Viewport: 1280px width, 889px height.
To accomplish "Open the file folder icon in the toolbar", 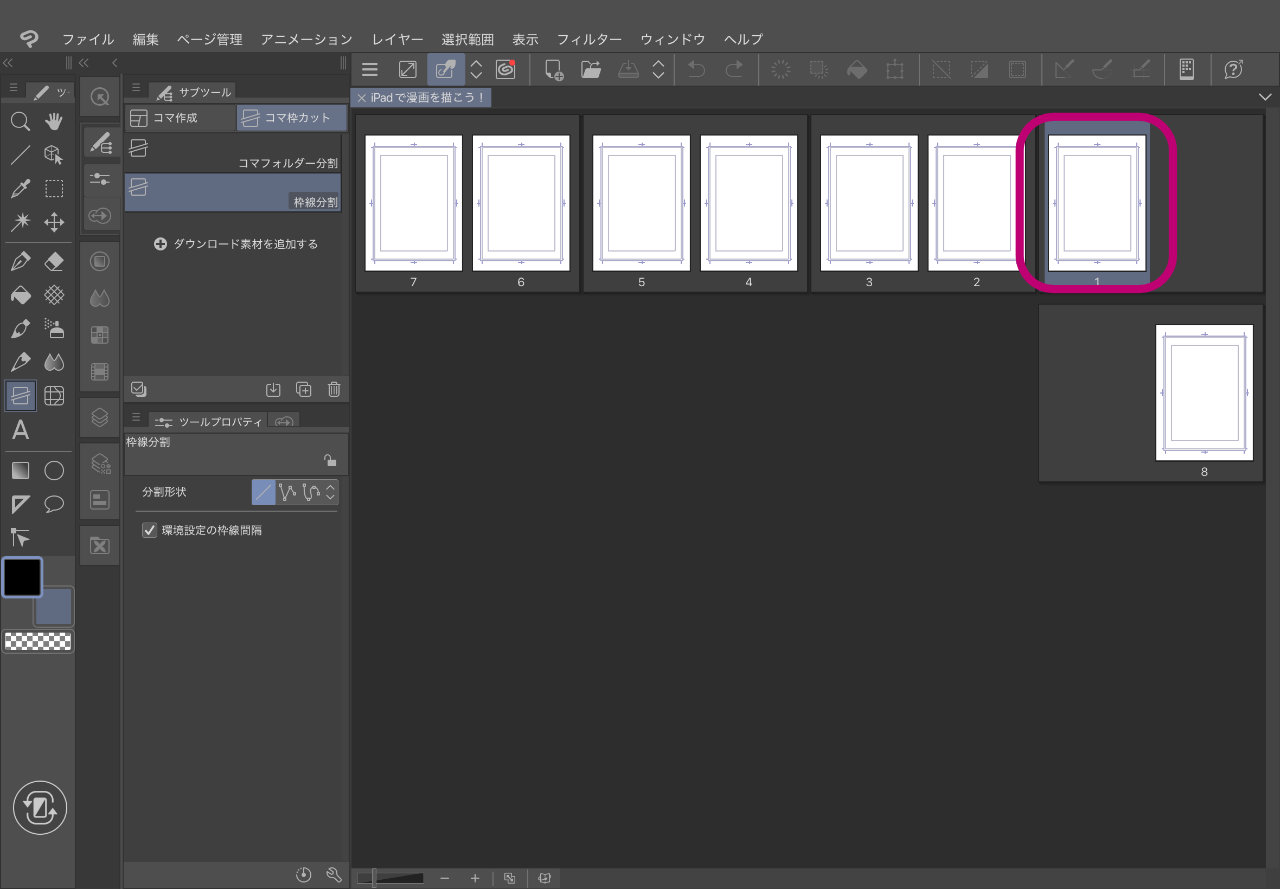I will pos(591,69).
